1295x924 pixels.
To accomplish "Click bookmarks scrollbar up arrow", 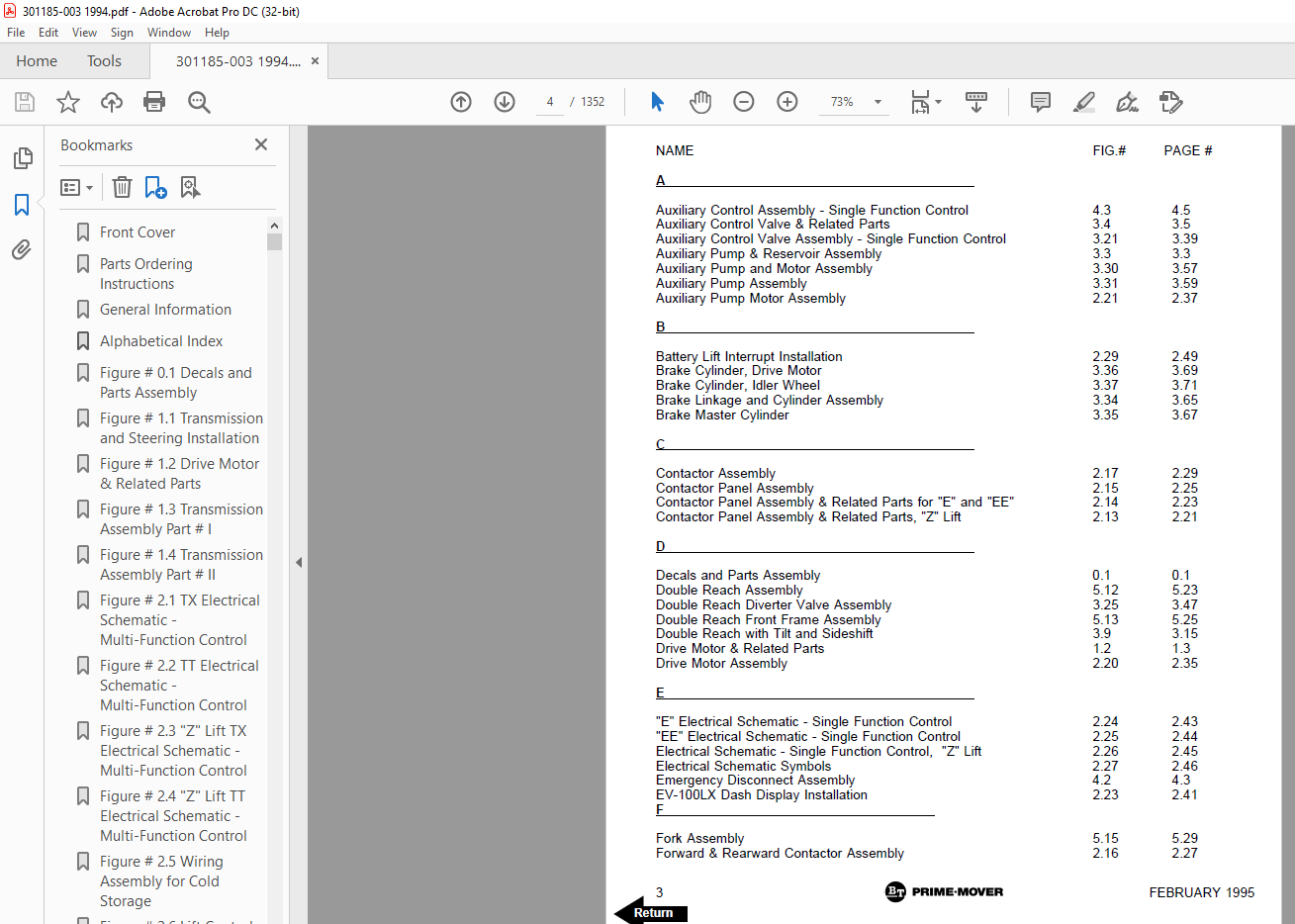I will click(x=274, y=226).
